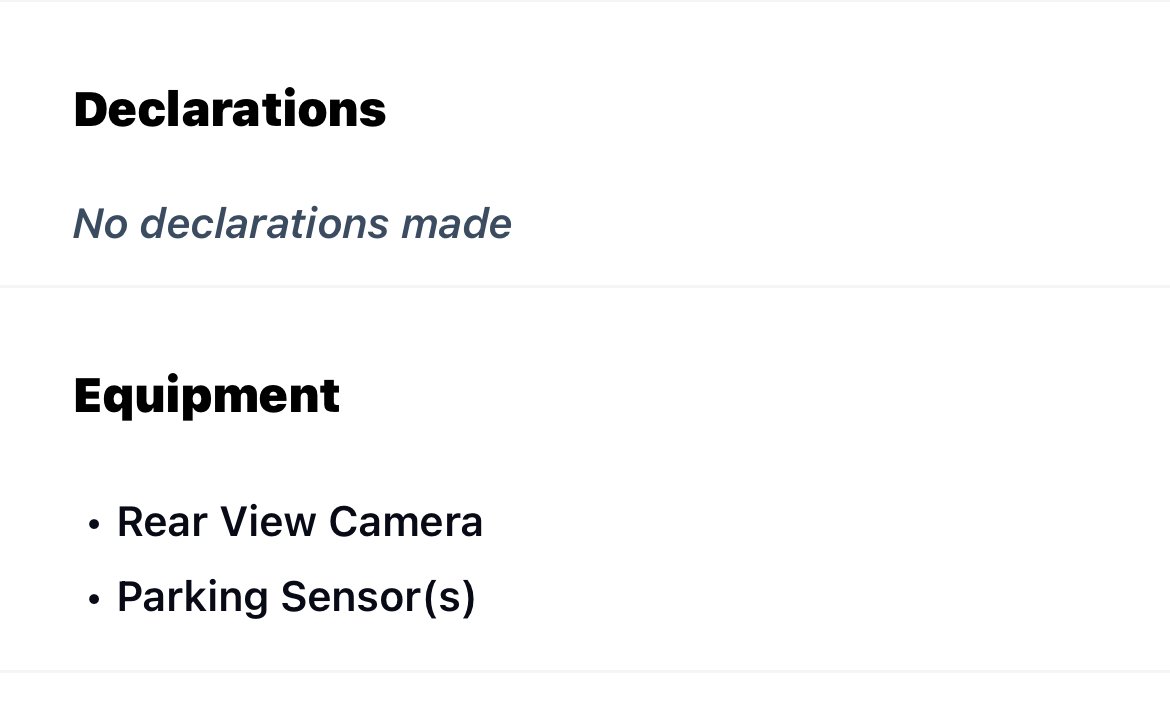Click the word 'View' in equipment list

coord(268,522)
